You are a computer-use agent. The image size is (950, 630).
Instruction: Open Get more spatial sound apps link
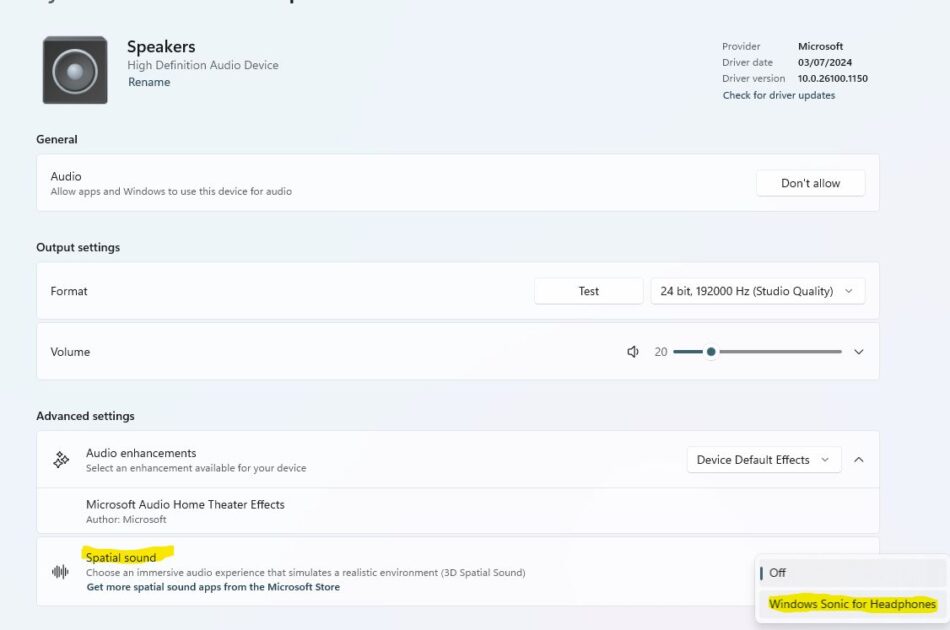point(213,587)
